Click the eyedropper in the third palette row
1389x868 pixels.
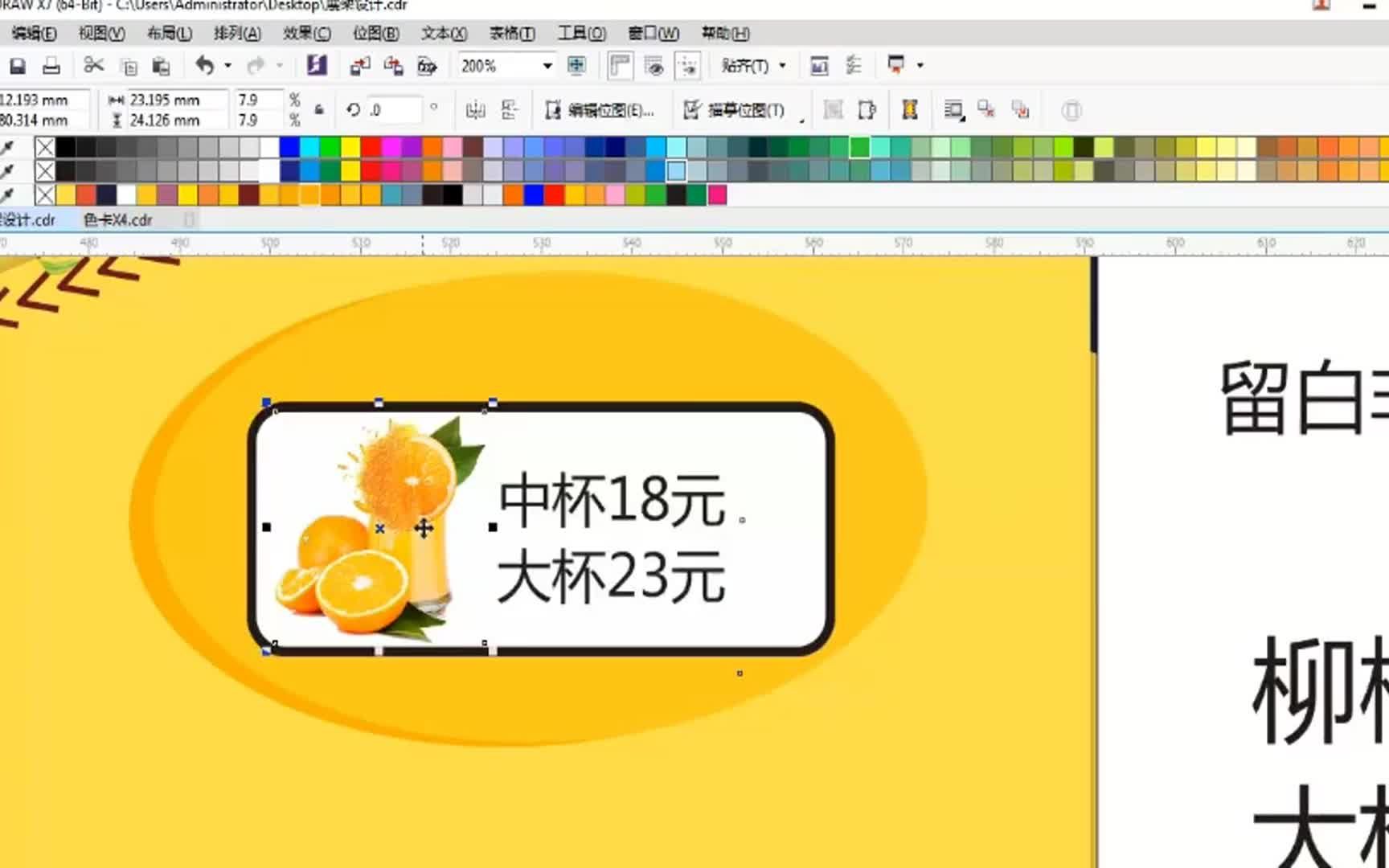[7, 194]
